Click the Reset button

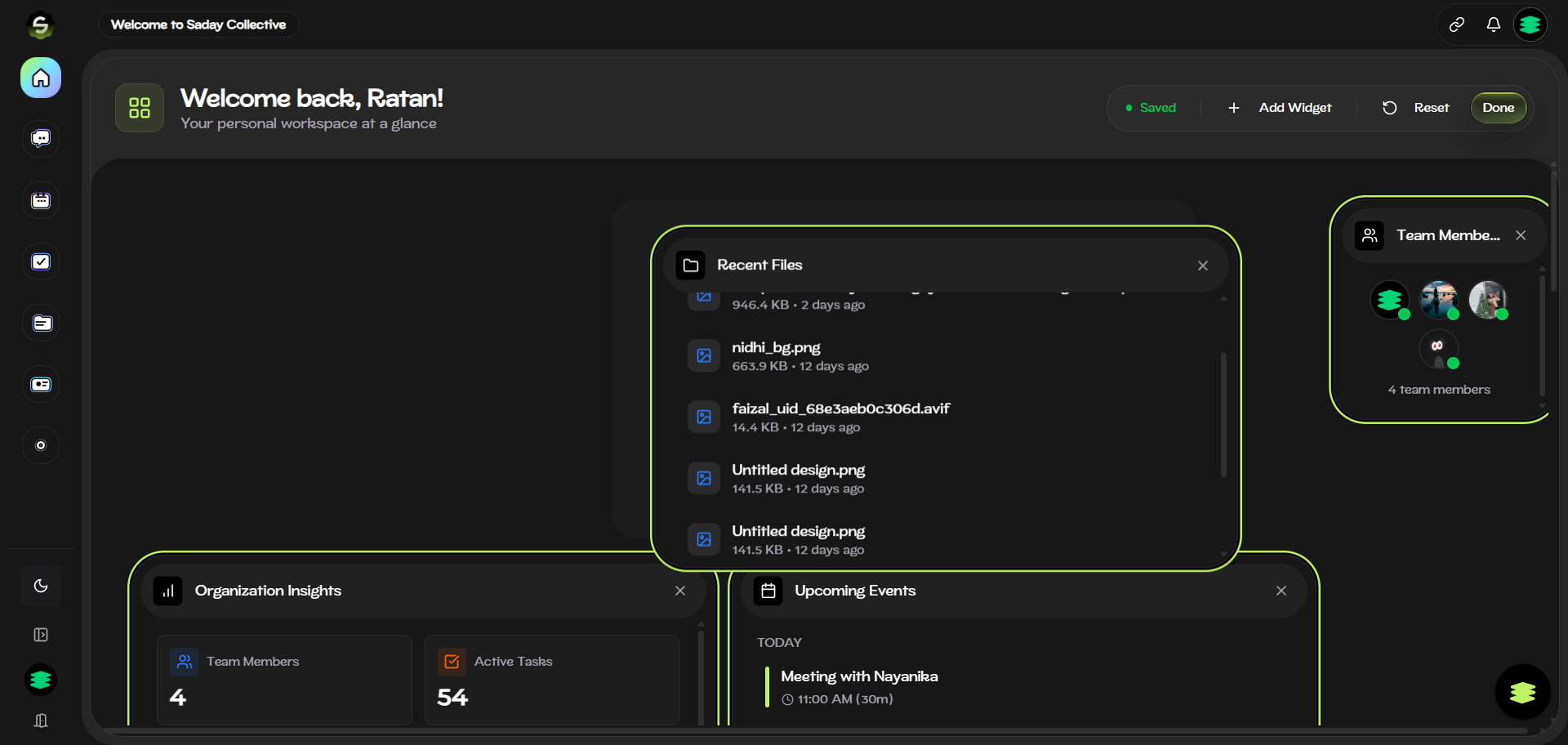point(1415,108)
